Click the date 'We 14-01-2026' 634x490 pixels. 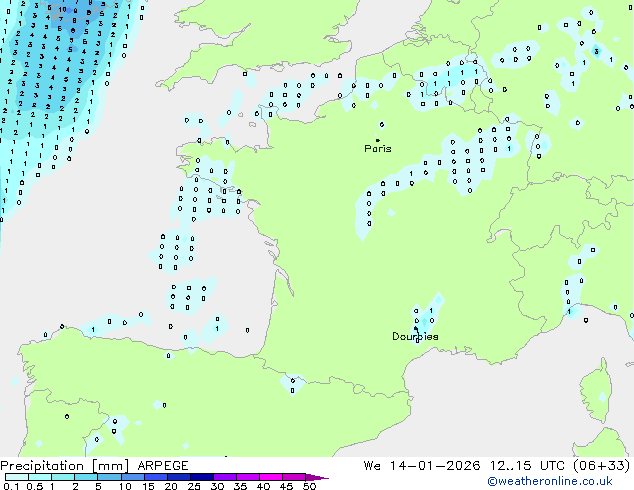tap(422, 466)
